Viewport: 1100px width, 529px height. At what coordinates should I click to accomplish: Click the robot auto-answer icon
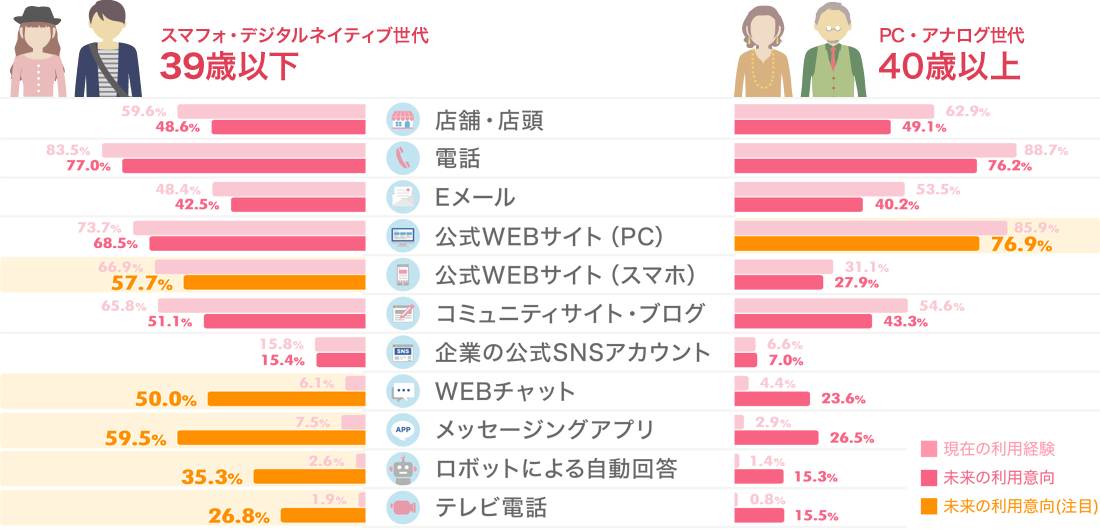coord(403,468)
